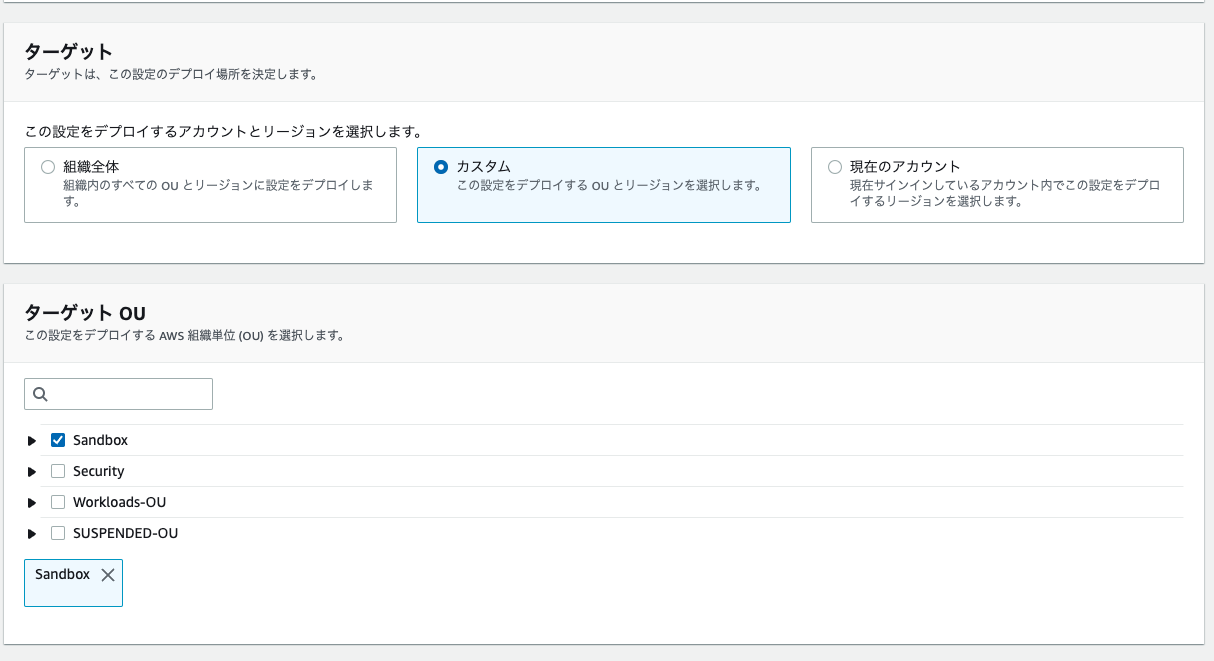
Task: Check the SUSPENDED-OU checkbox
Action: coord(58,532)
